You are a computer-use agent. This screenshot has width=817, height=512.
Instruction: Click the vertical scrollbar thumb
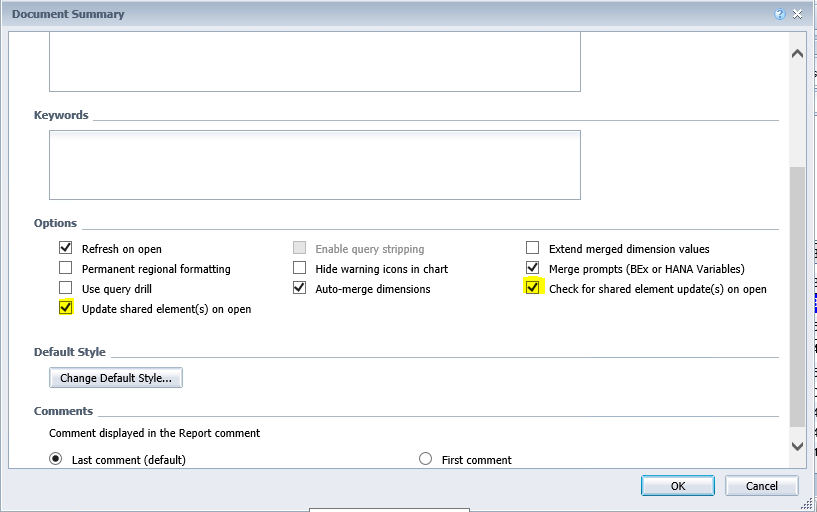pos(797,297)
